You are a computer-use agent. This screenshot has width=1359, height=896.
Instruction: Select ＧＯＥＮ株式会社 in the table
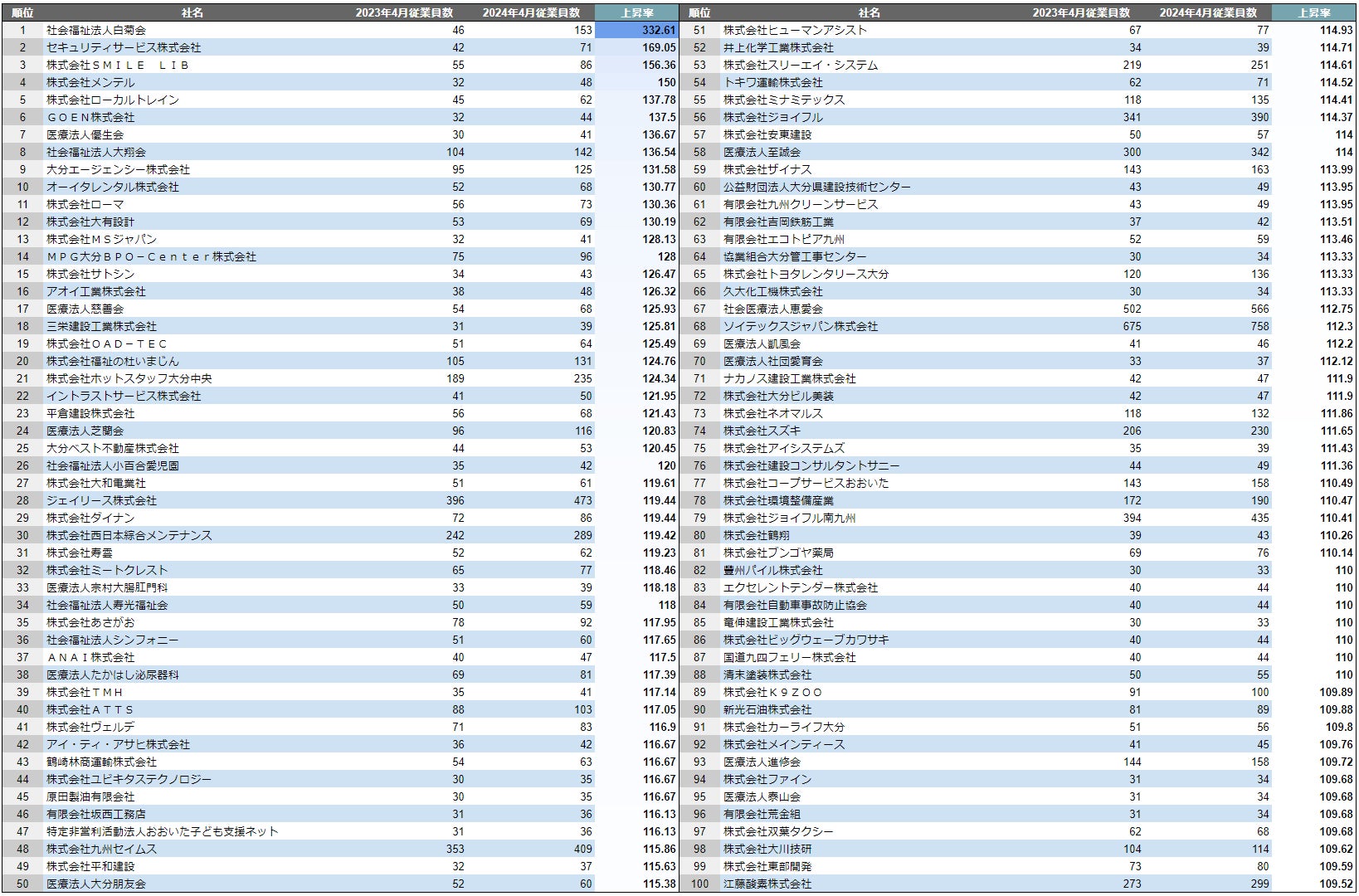[x=90, y=117]
